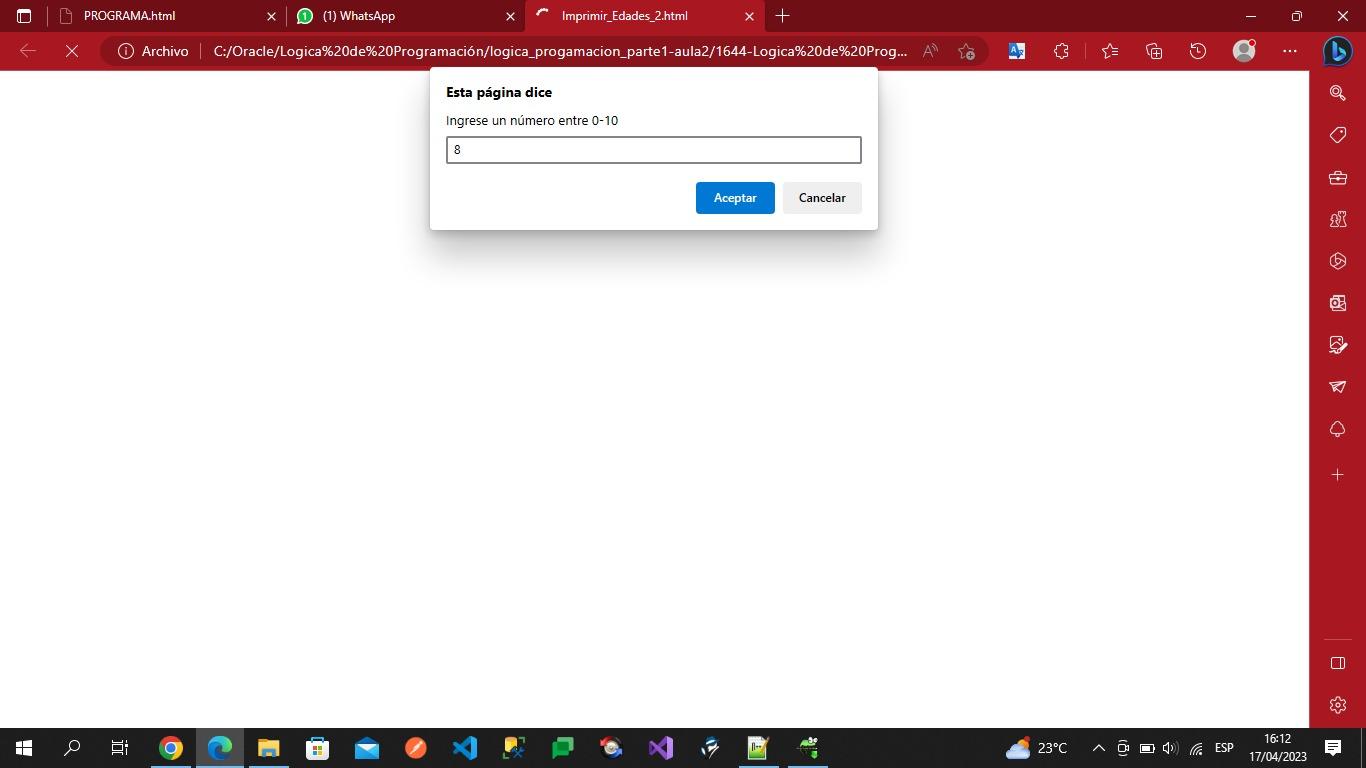Focus the number input field containing 8

[x=653, y=150]
